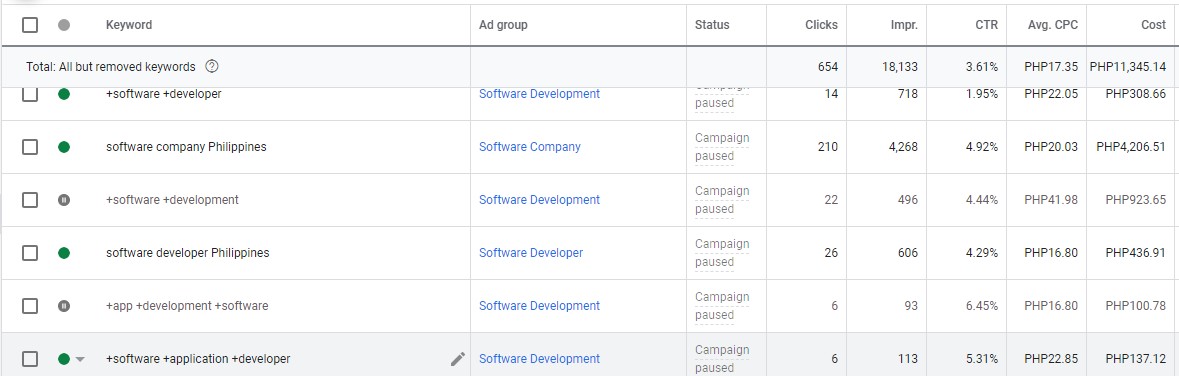Open help icon beside Total: All but removed keywords
This screenshot has width=1179, height=376.
(212, 67)
